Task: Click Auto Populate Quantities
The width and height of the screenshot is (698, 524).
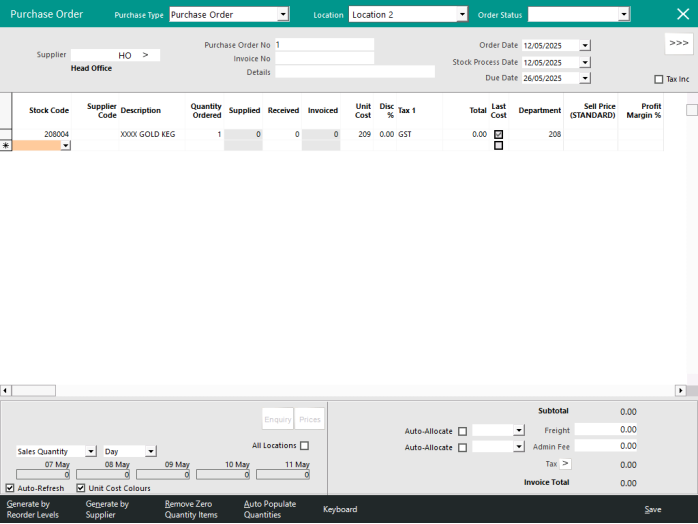Action: [270, 509]
